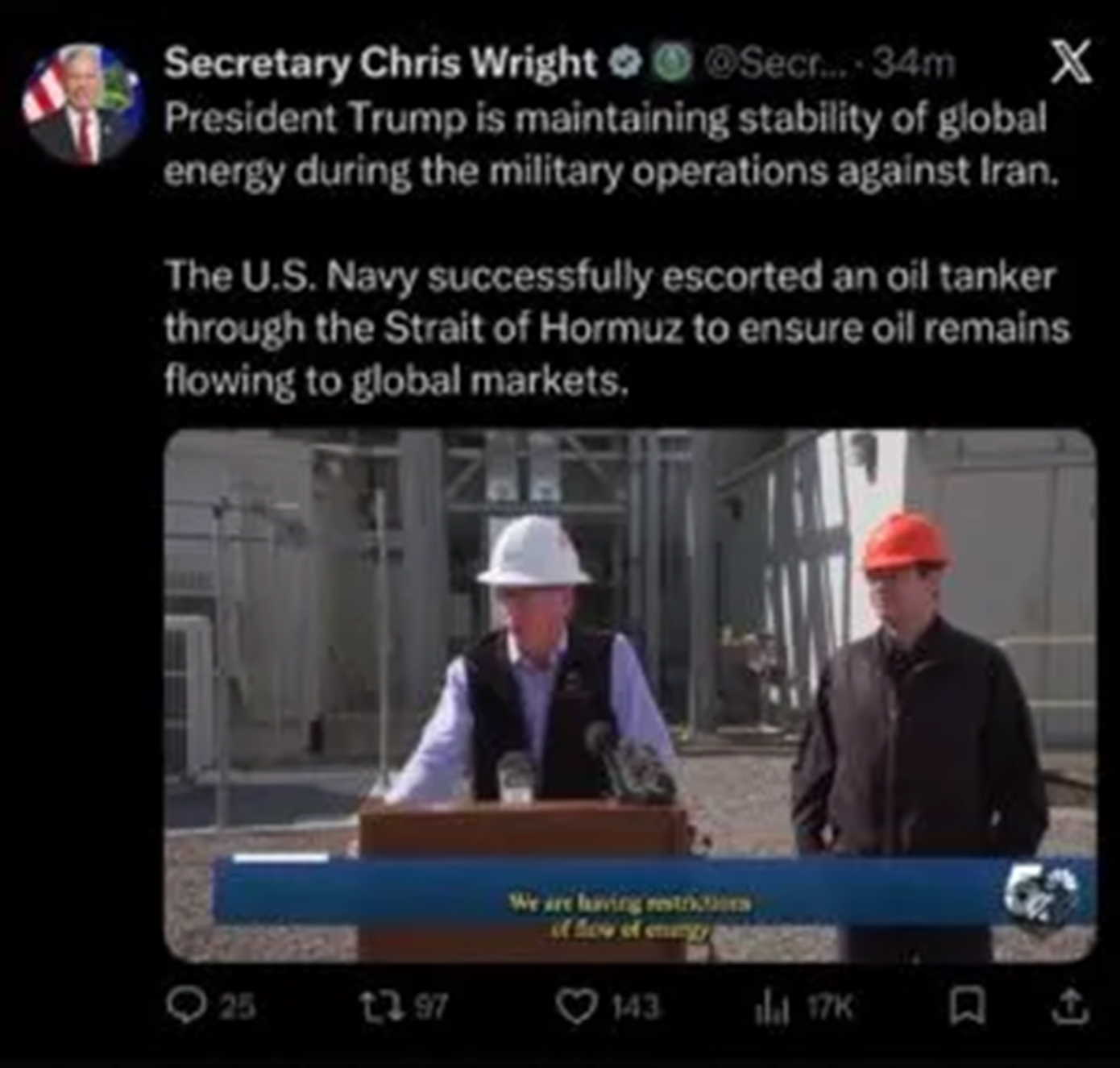Click the 25 replies count
The width and height of the screenshot is (1120, 1068).
point(238,1007)
